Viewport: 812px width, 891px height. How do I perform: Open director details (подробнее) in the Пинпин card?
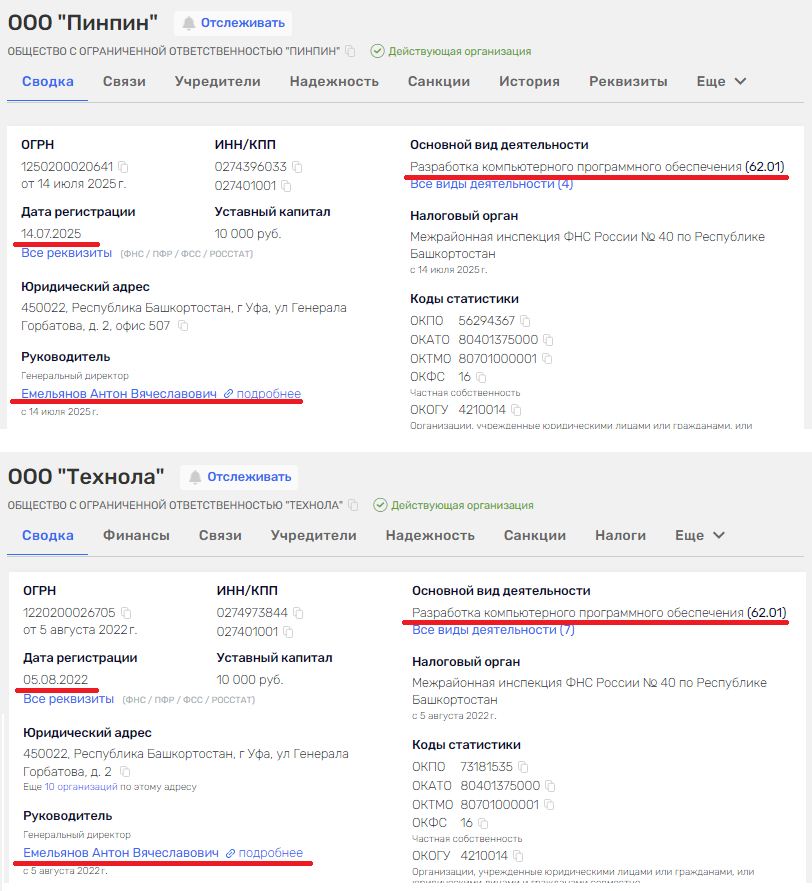tap(262, 394)
